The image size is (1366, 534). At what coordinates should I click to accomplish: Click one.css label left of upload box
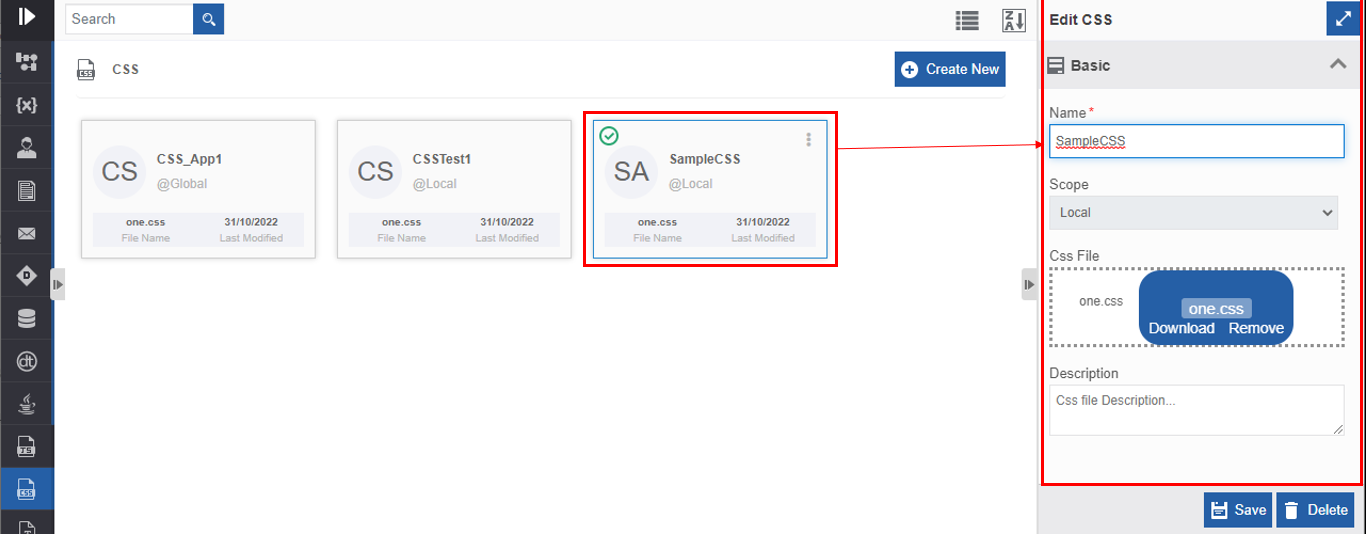(x=1101, y=300)
